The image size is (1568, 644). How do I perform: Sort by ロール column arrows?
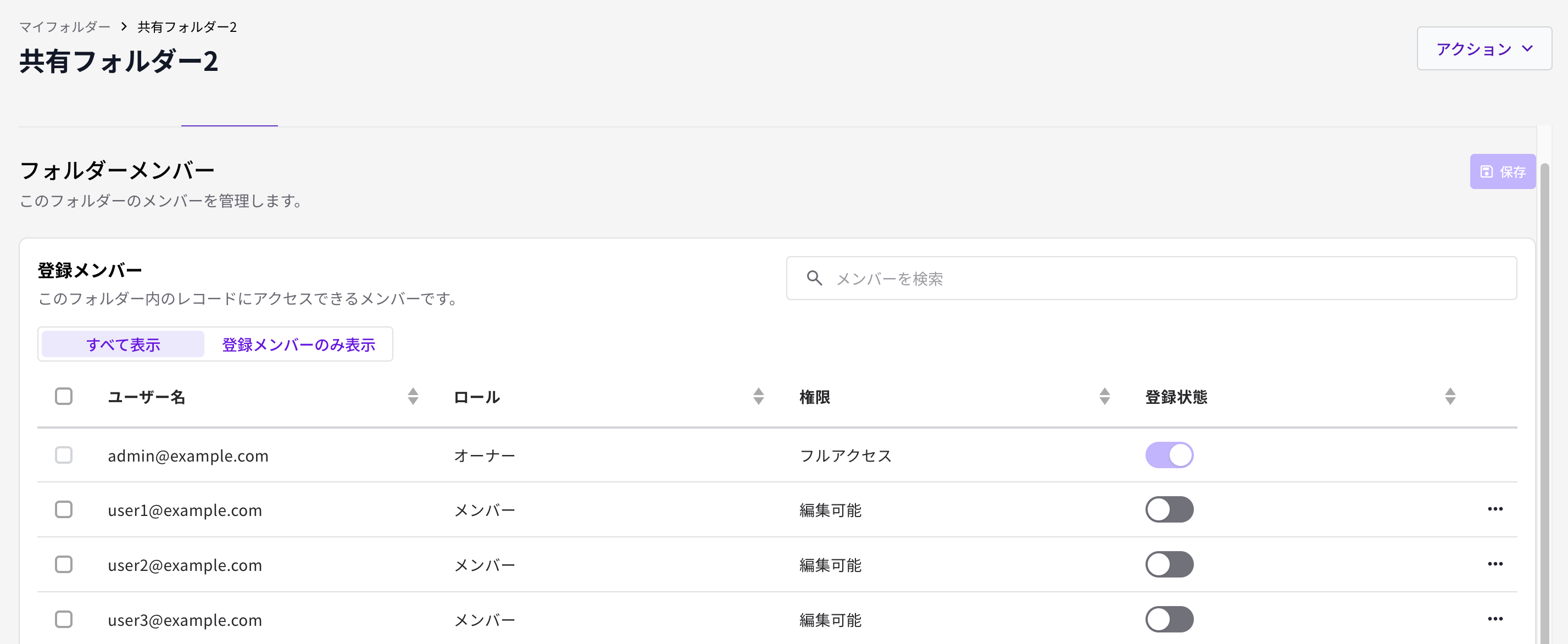tap(758, 396)
